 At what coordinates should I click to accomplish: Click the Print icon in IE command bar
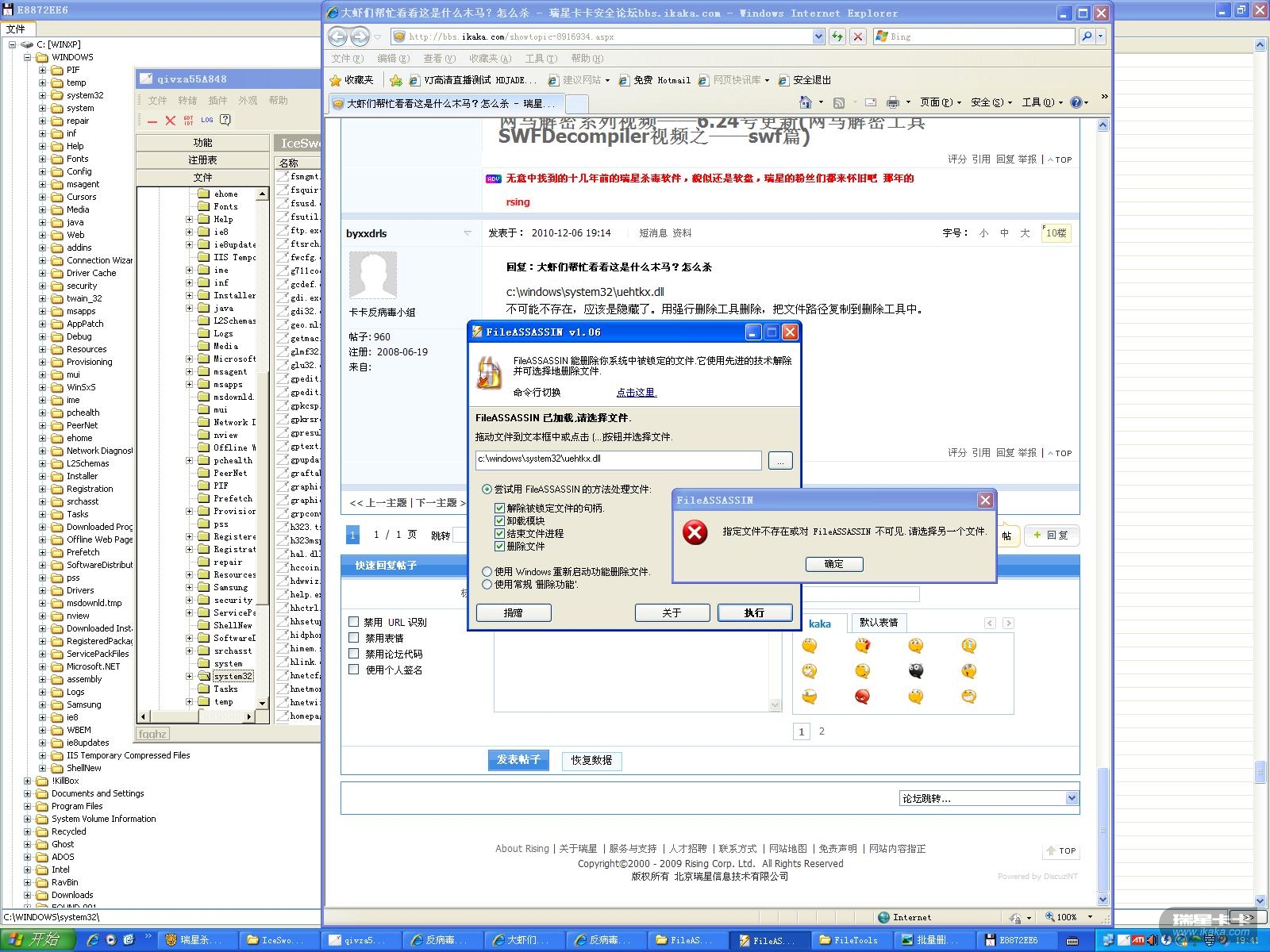(x=893, y=102)
